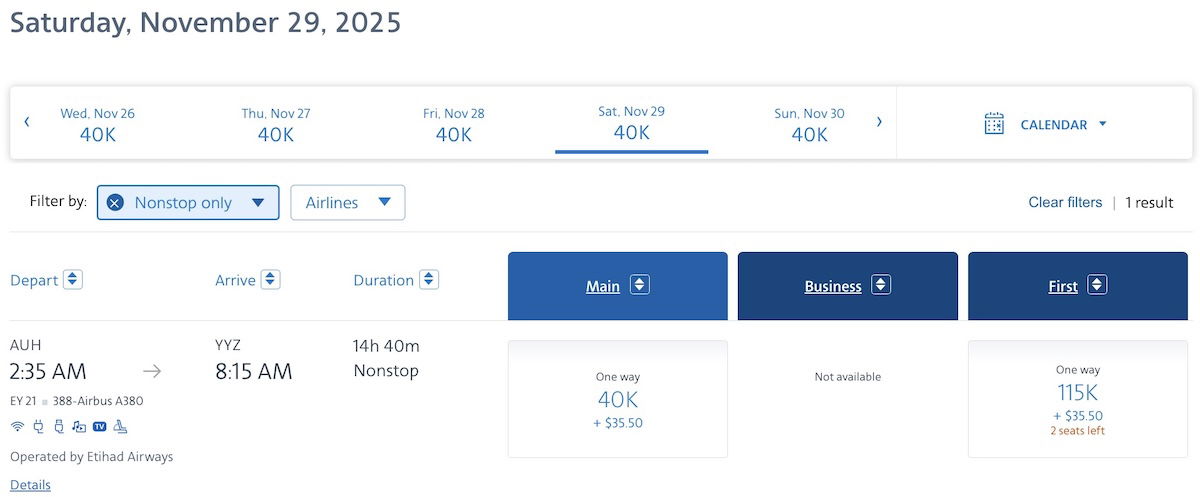Remove the Nonstop only filter via X icon

tap(115, 203)
